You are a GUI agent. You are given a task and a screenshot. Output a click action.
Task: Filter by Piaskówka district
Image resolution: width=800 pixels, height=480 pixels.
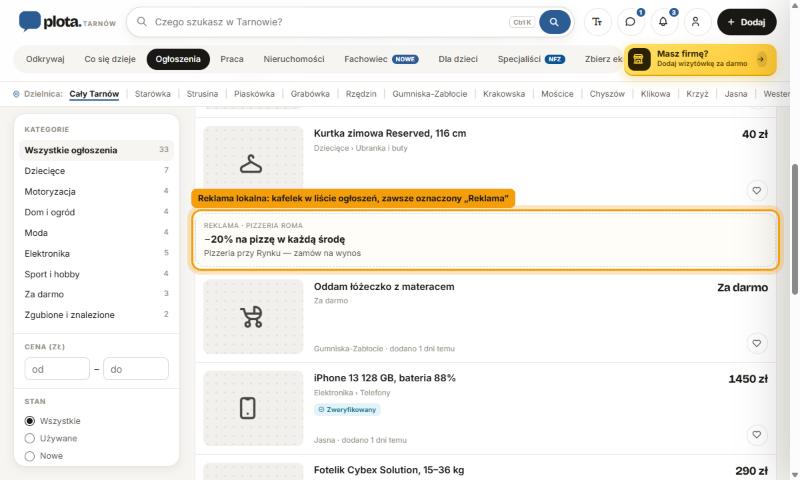(254, 94)
